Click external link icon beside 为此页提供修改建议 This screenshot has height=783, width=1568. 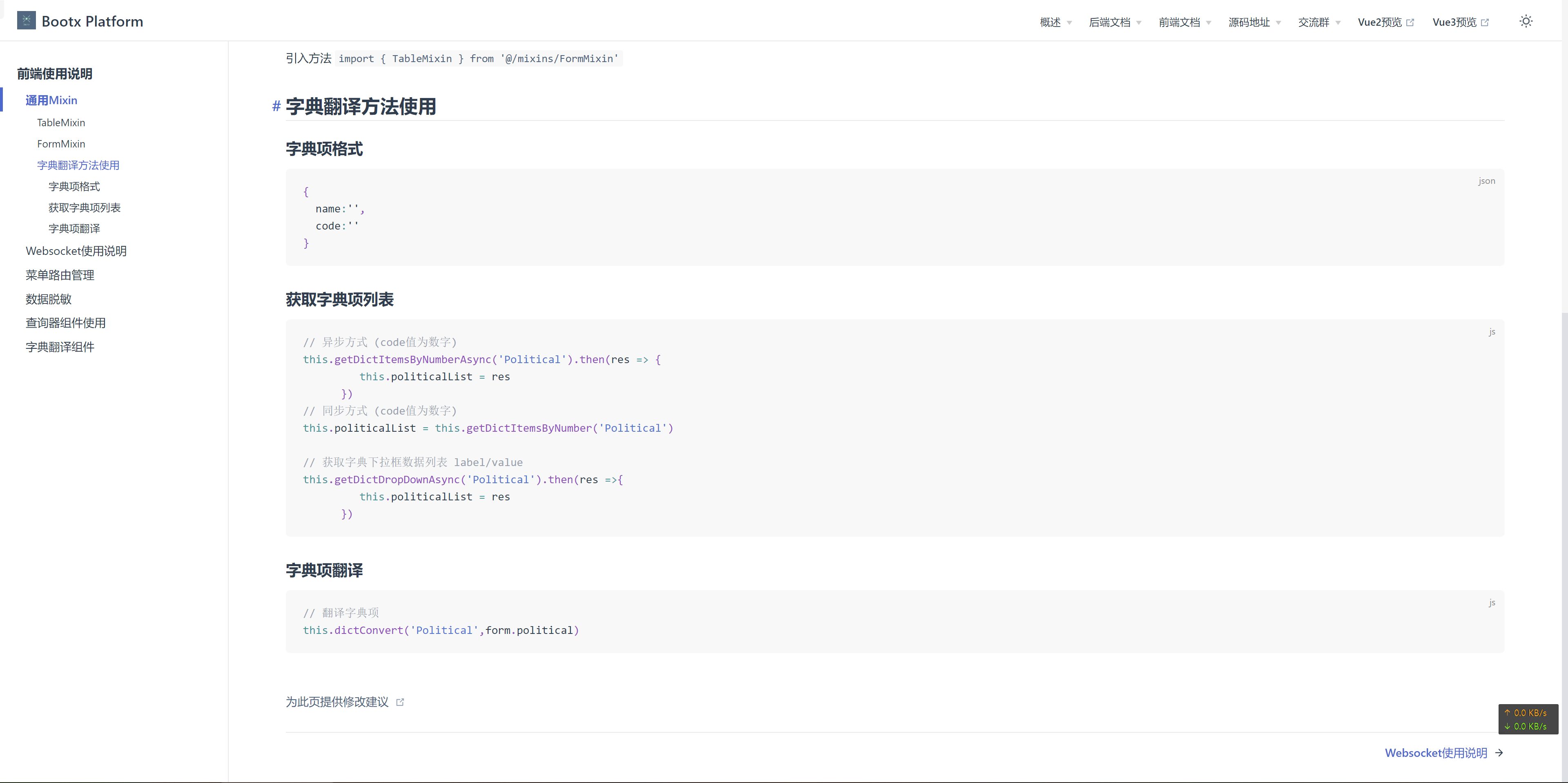[x=400, y=702]
